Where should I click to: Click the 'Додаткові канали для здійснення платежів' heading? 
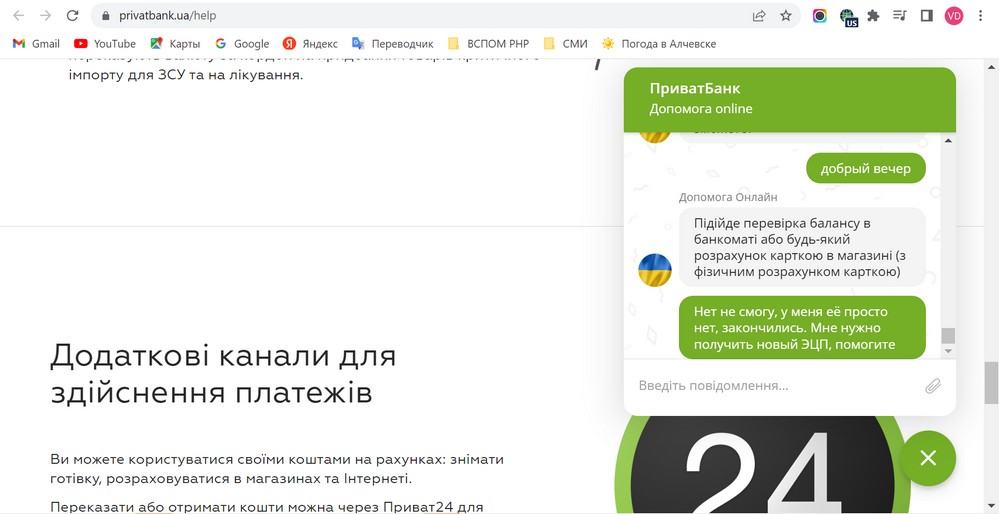tap(223, 374)
